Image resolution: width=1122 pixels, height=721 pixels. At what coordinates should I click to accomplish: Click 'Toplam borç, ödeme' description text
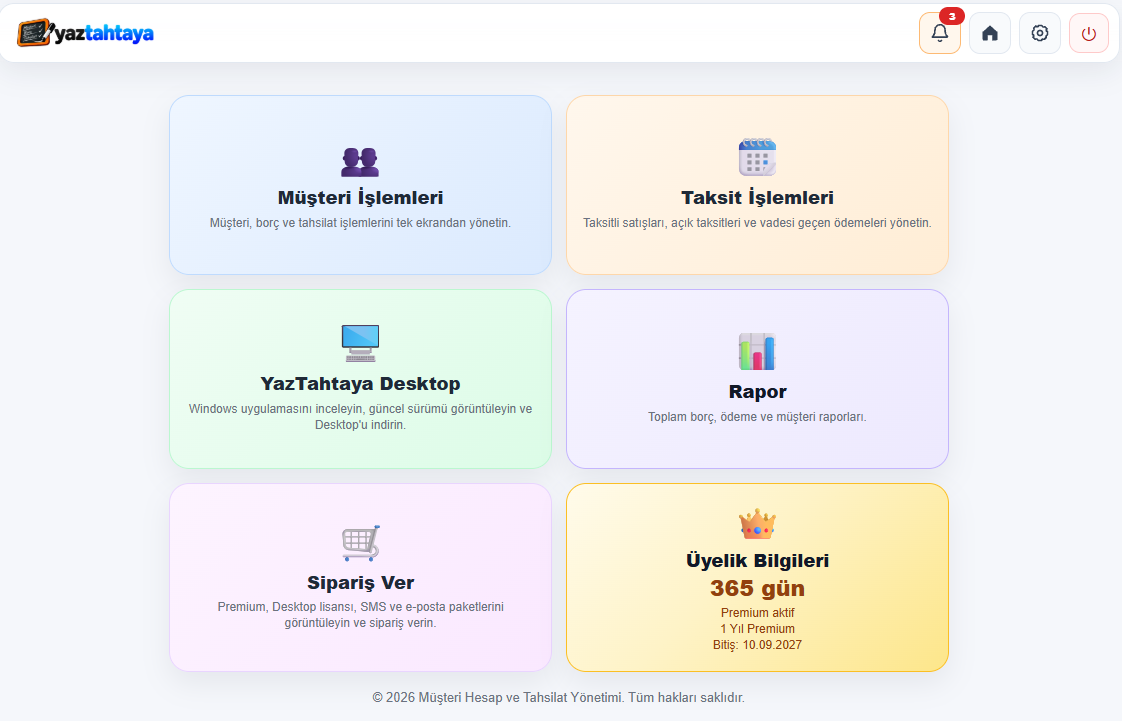point(757,417)
